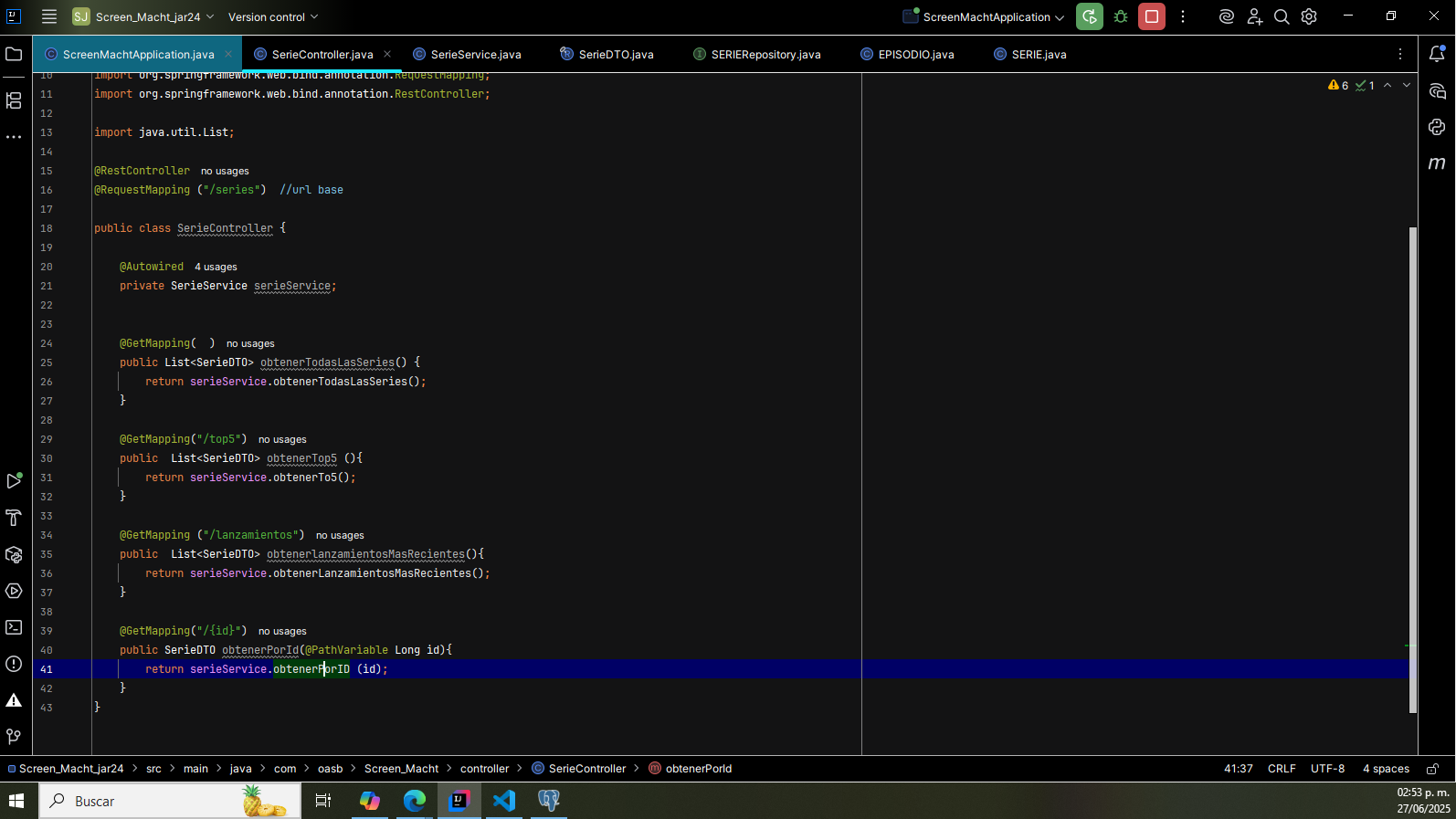Click the Windows Start button
The height and width of the screenshot is (819, 1456).
click(x=16, y=801)
